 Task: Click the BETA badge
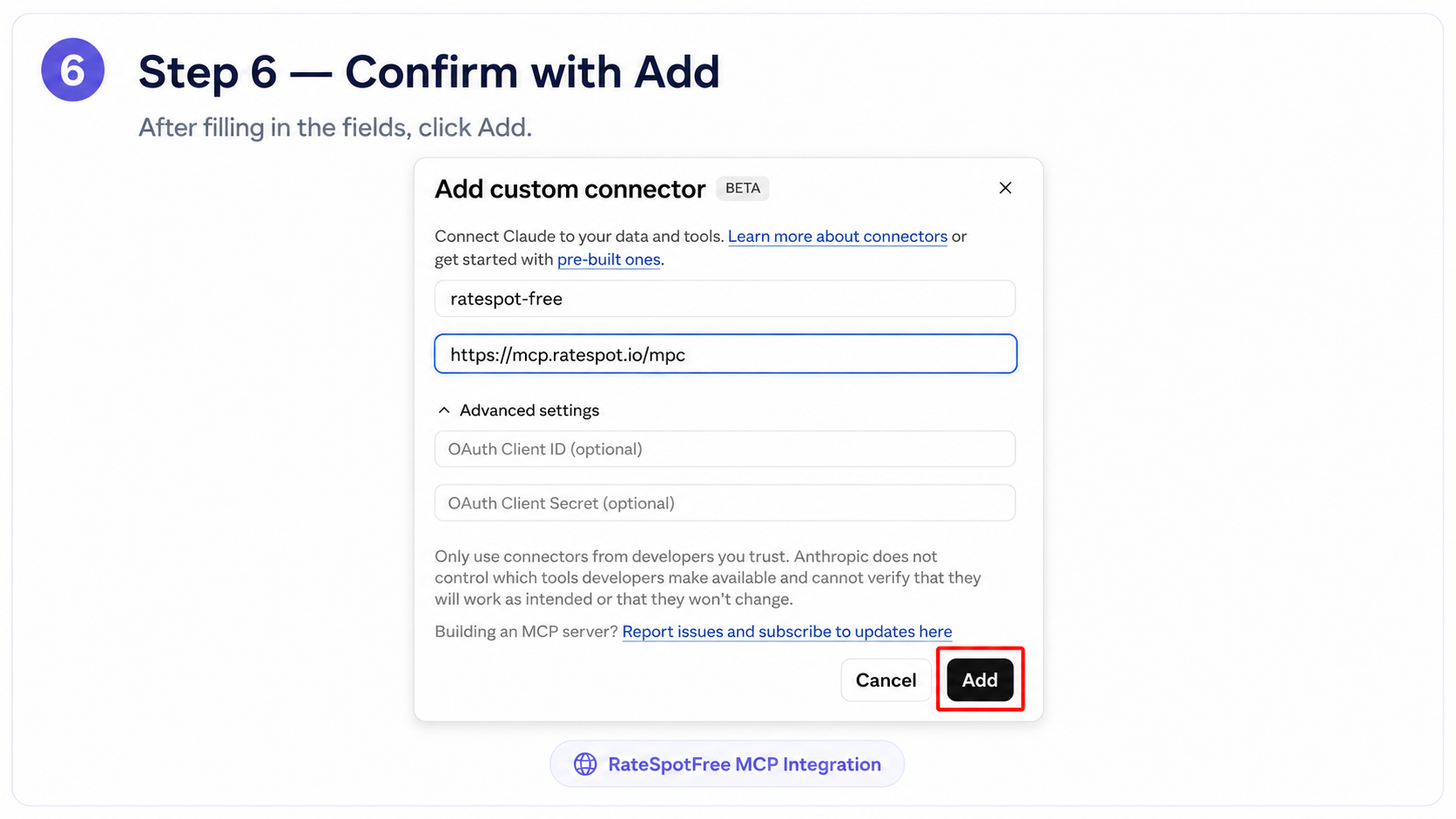coord(743,188)
